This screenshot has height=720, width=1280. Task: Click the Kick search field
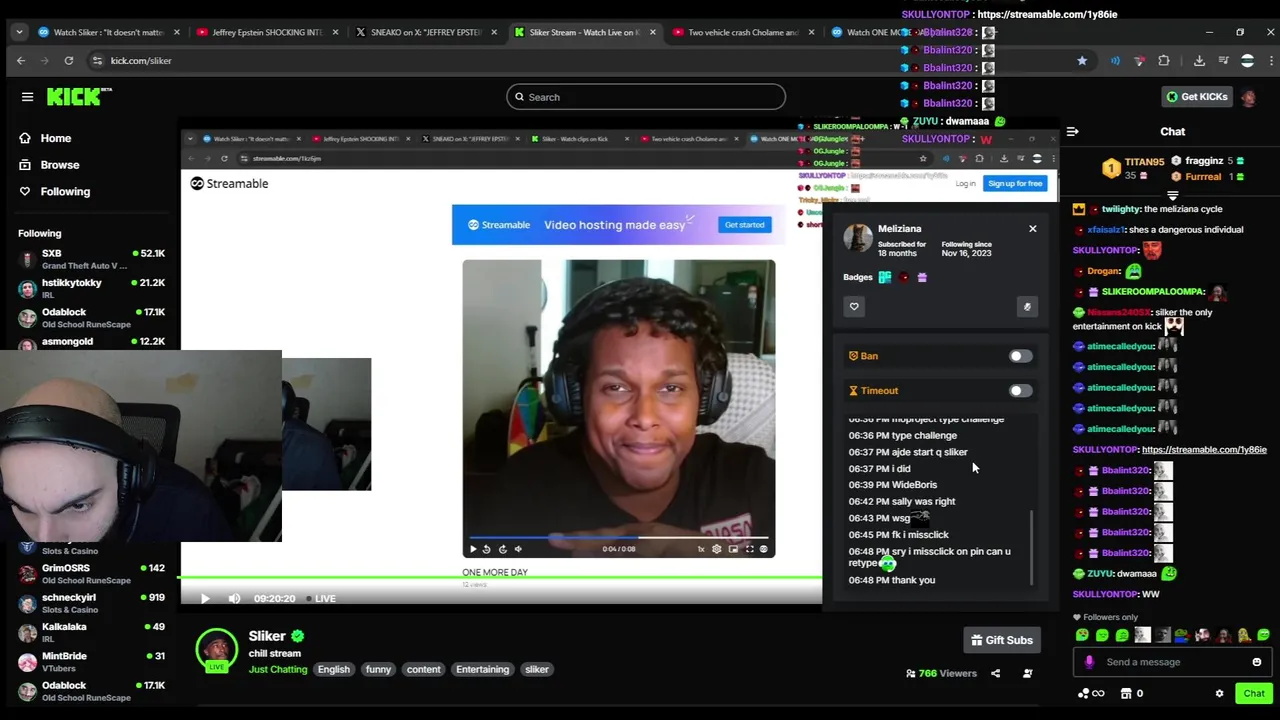[x=646, y=97]
